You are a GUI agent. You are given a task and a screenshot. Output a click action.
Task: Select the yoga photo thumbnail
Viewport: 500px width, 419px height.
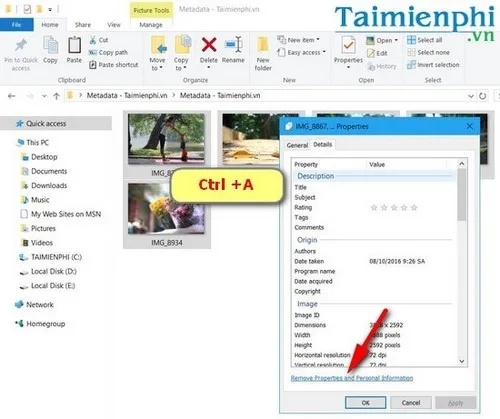pyautogui.click(x=167, y=139)
